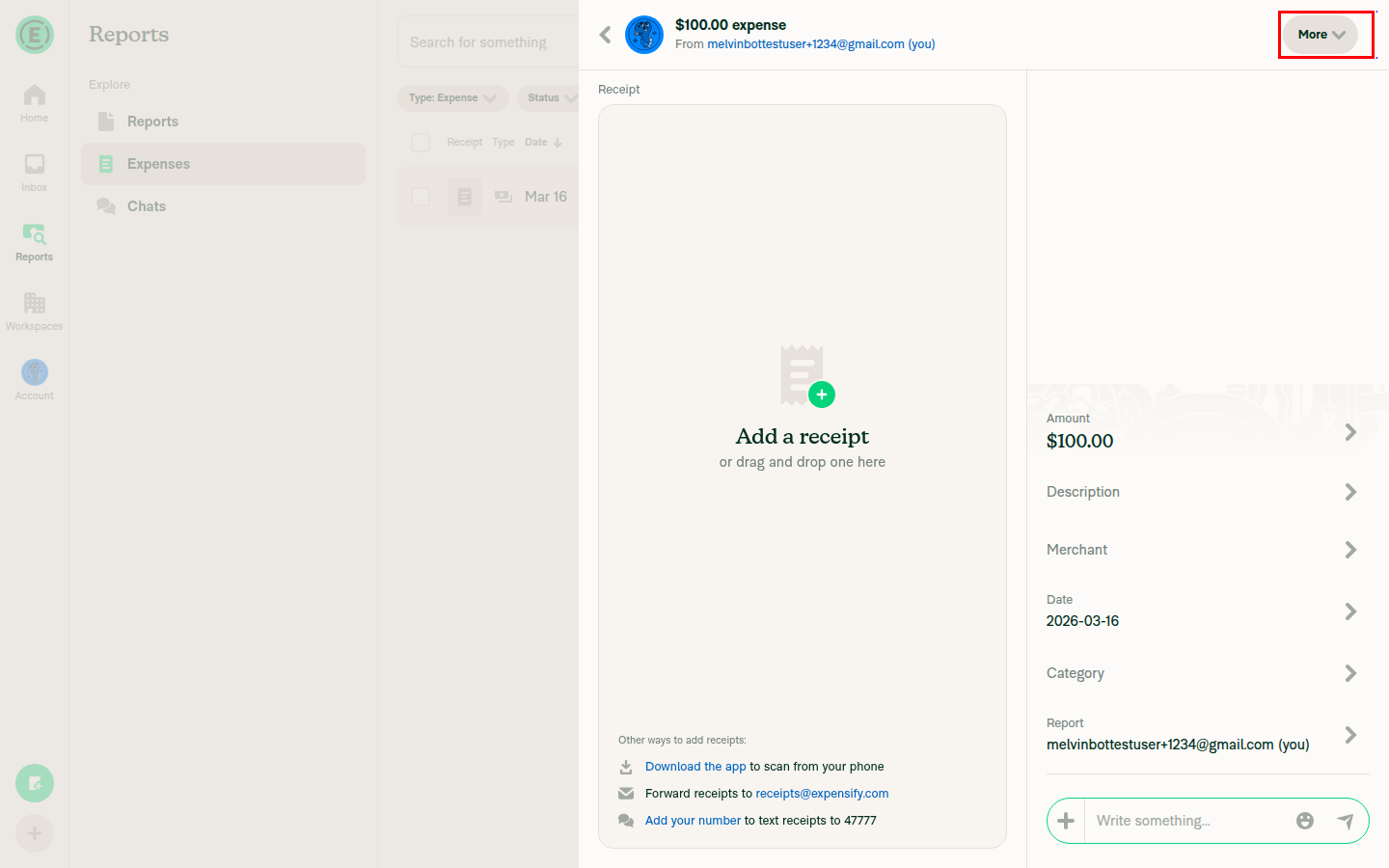Click the plus attachment icon in composer

point(1066,821)
